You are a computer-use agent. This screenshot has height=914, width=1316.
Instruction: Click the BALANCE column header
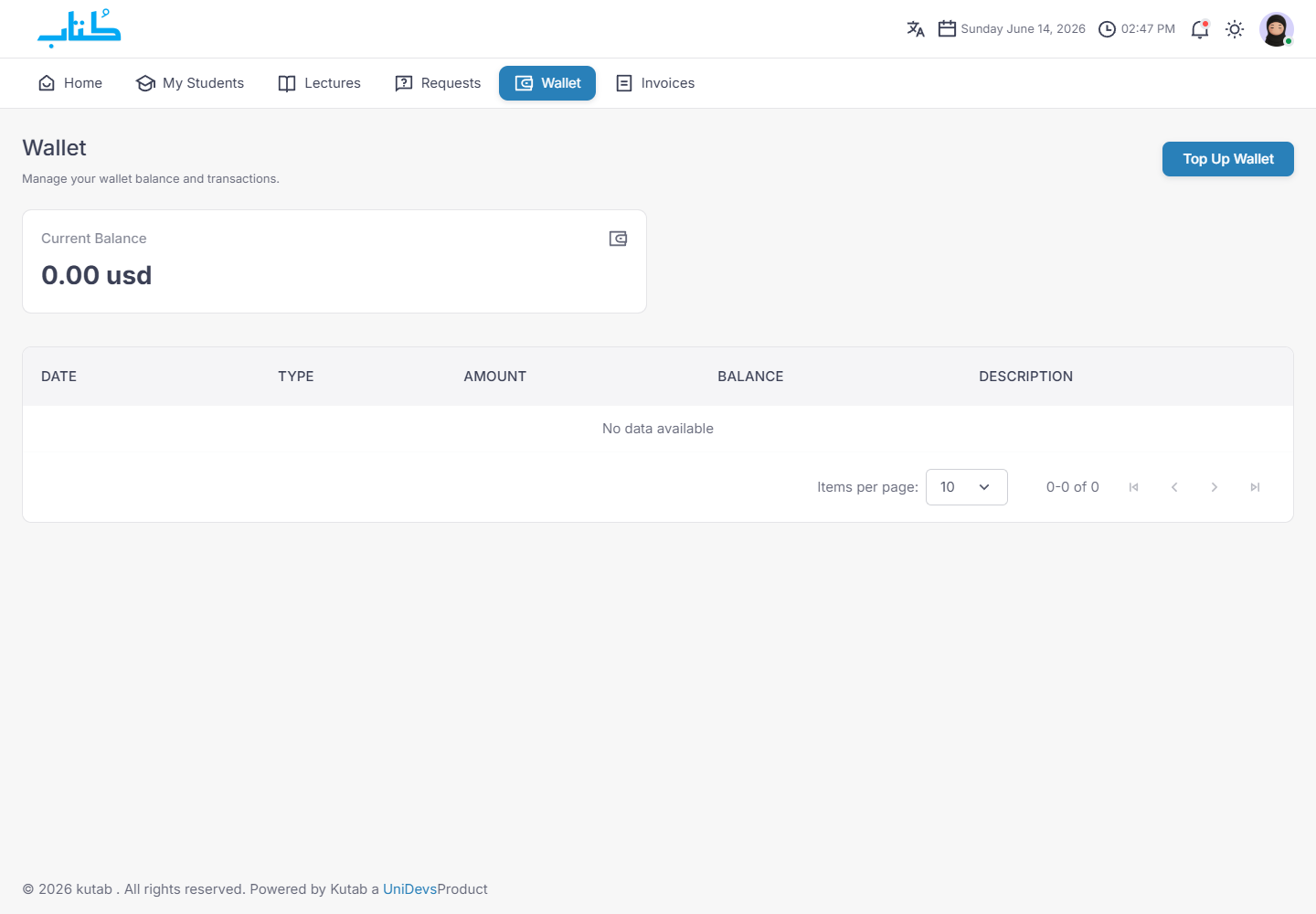coord(750,377)
